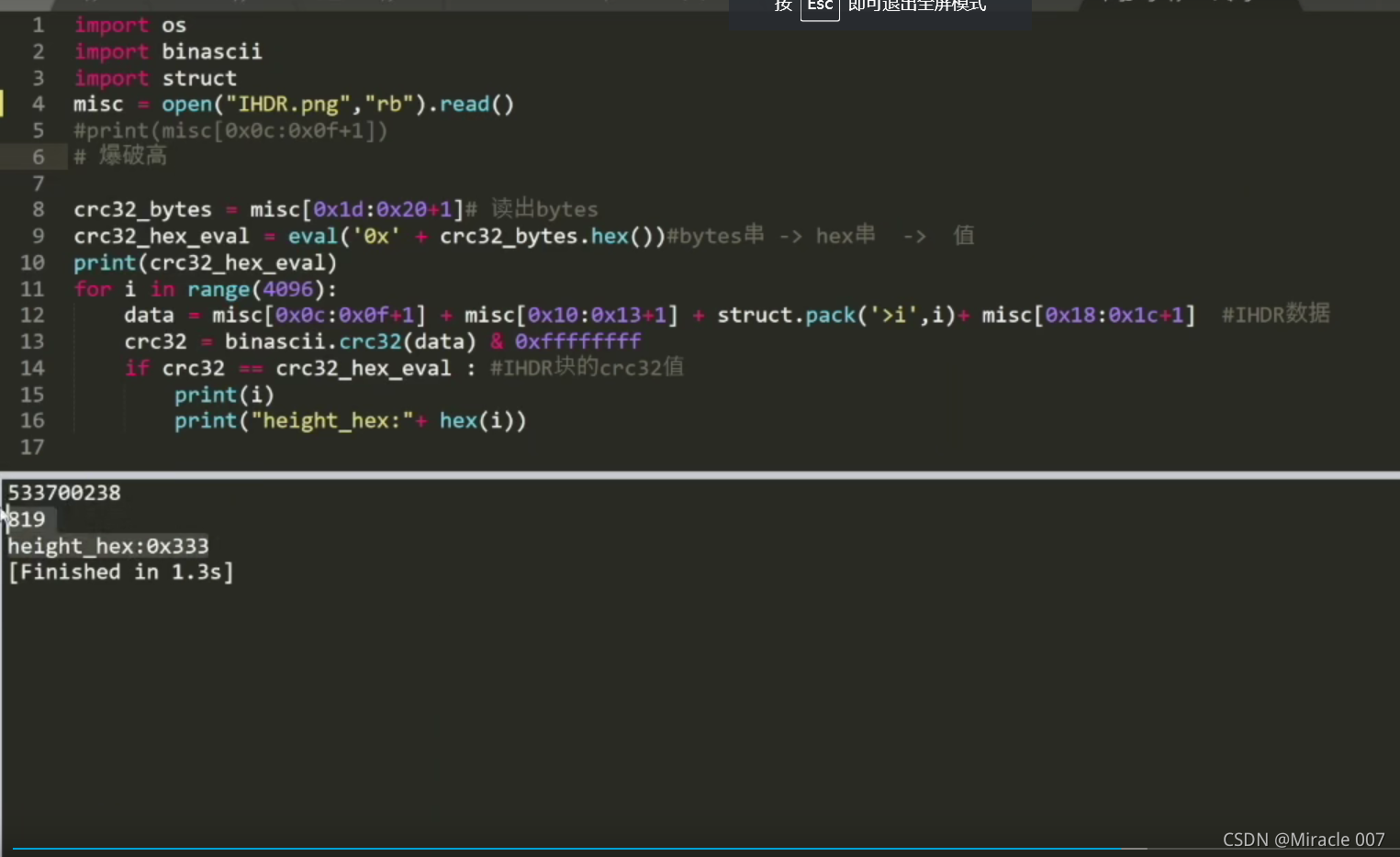
Task: Click the '[Finished in 1.3s]' build message
Action: pos(121,572)
